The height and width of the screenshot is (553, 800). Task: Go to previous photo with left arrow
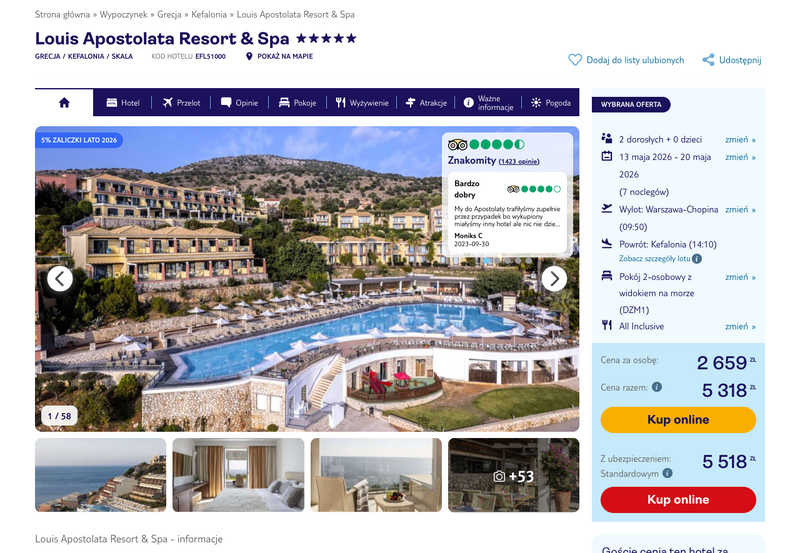60,279
